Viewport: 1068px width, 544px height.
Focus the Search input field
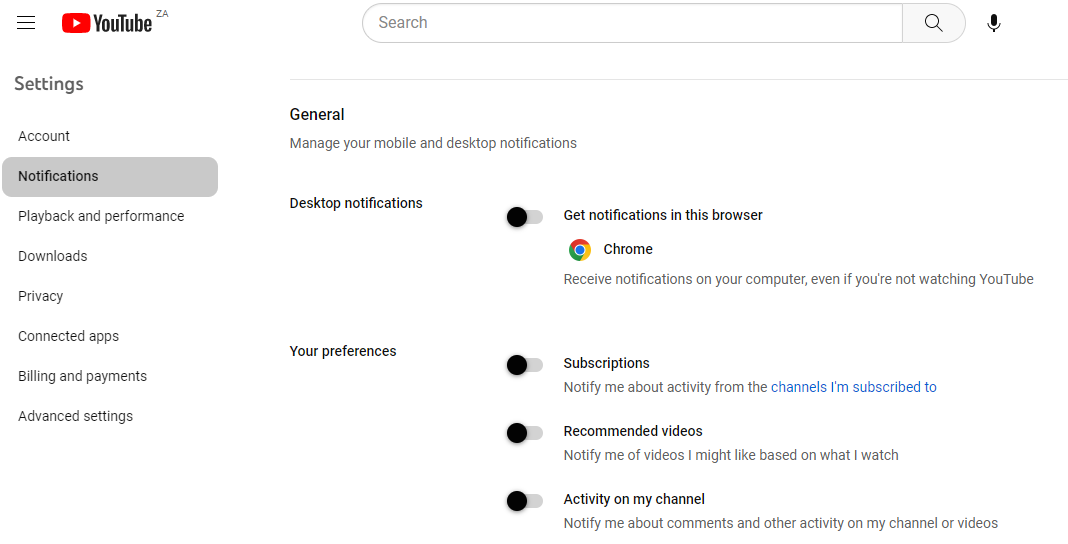click(632, 23)
